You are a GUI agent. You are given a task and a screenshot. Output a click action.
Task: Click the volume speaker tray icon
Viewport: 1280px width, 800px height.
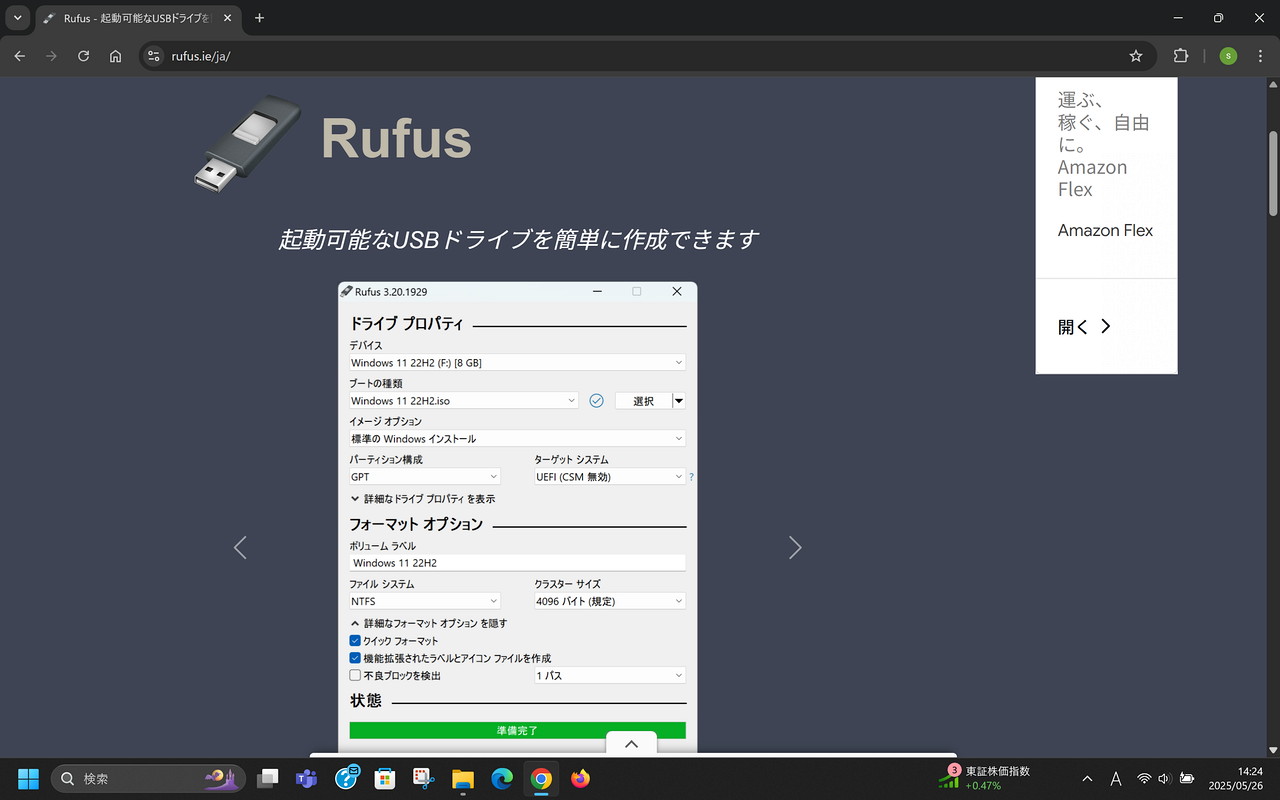coord(1164,778)
